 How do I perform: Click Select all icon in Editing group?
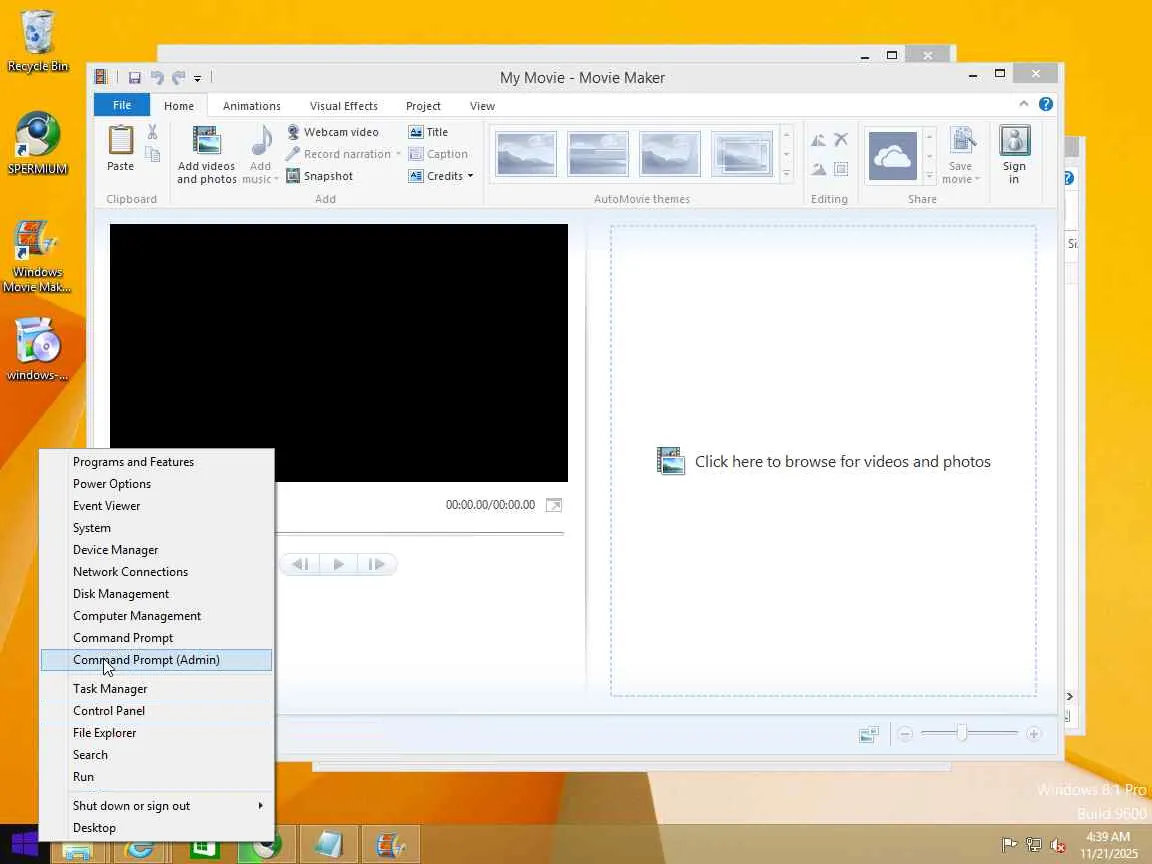tap(841, 169)
